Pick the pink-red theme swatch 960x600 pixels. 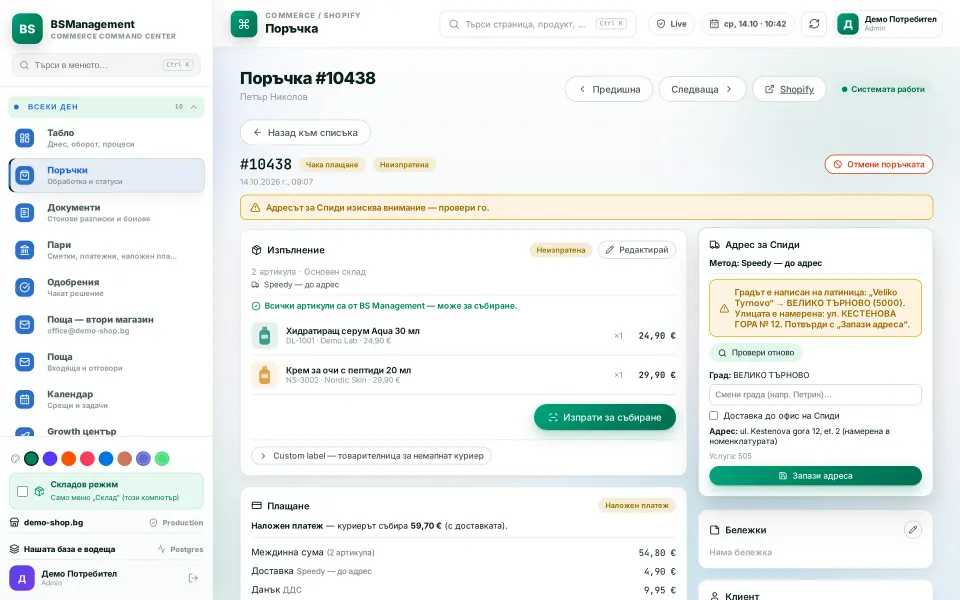pyautogui.click(x=88, y=459)
